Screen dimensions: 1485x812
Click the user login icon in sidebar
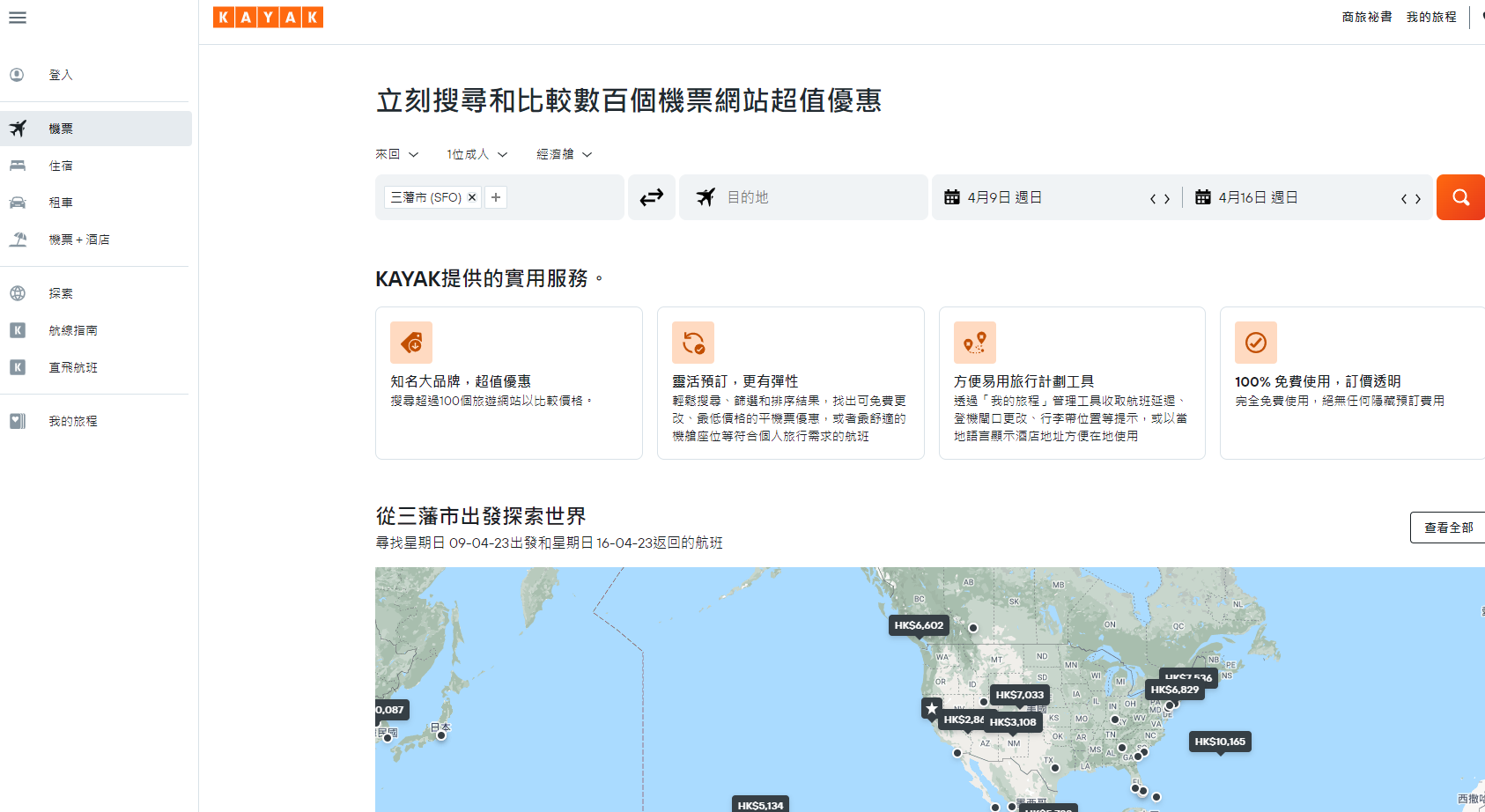pos(18,75)
